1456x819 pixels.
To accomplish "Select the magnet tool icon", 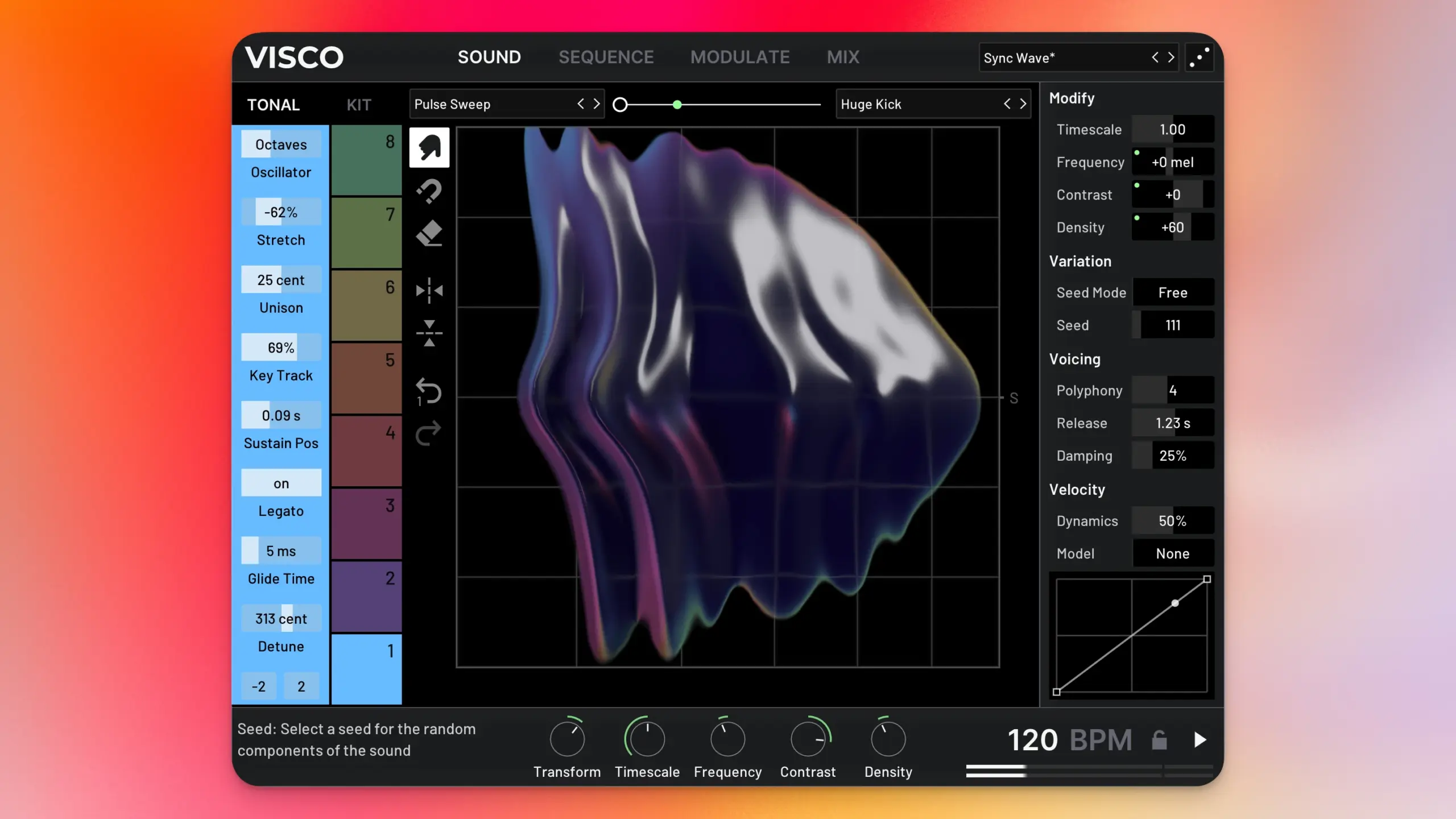I will tap(429, 191).
